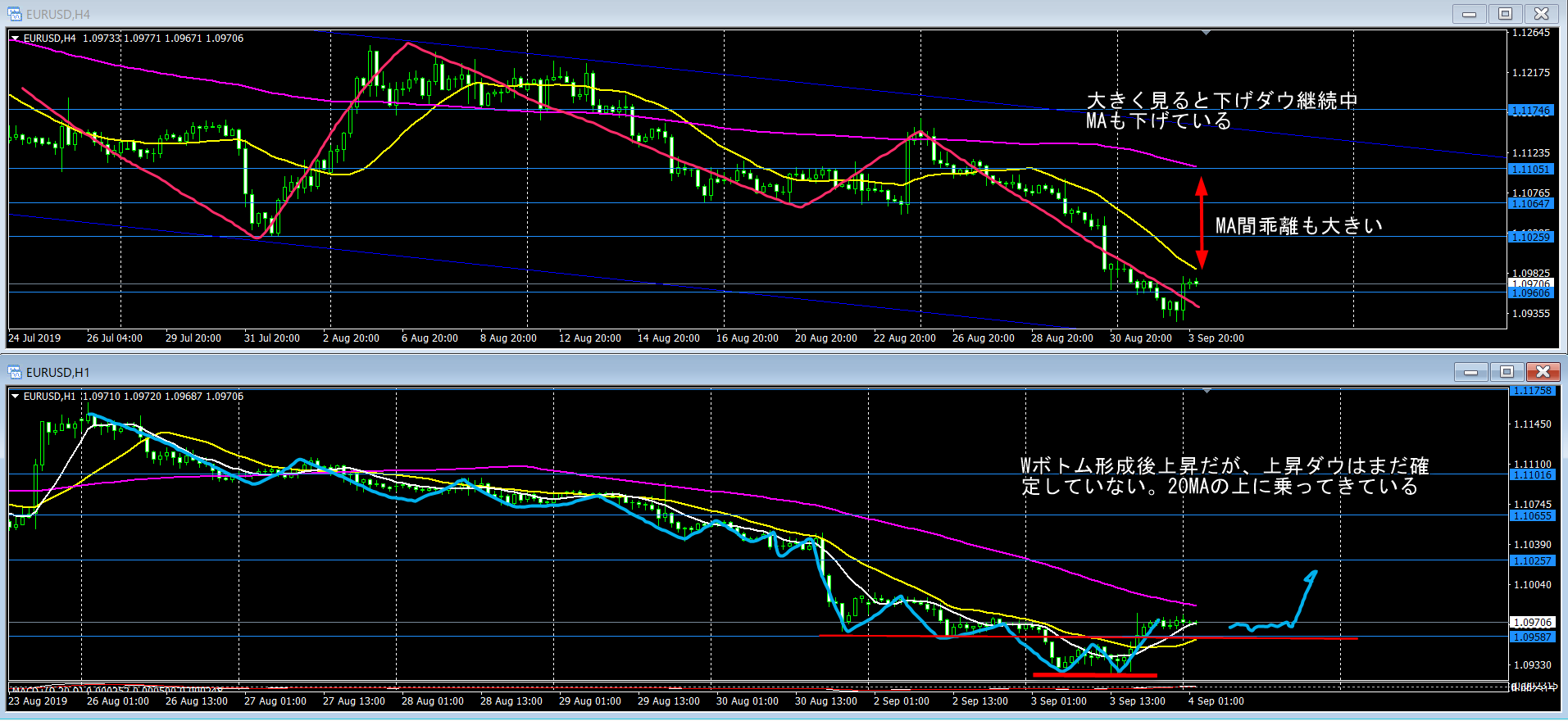The image size is (1568, 721).
Task: Click the '24 Jul 2019' date on H4 time axis
Action: coord(34,338)
